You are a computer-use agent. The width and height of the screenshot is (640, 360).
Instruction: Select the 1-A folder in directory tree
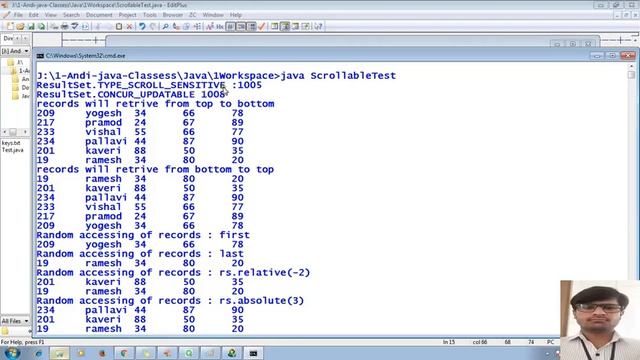tap(20, 71)
